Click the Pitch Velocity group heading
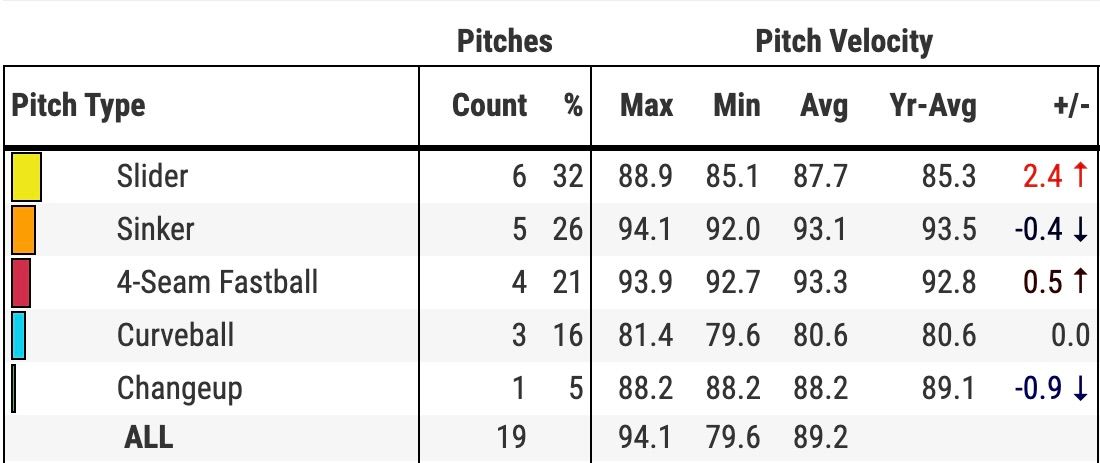The image size is (1100, 463). (x=843, y=41)
